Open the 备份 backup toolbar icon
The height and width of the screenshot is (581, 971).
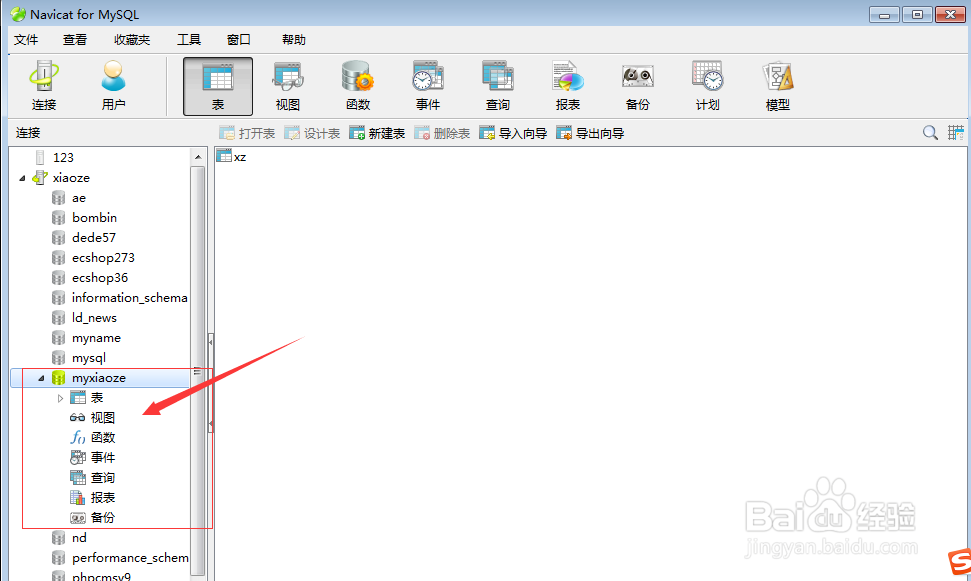coord(638,86)
